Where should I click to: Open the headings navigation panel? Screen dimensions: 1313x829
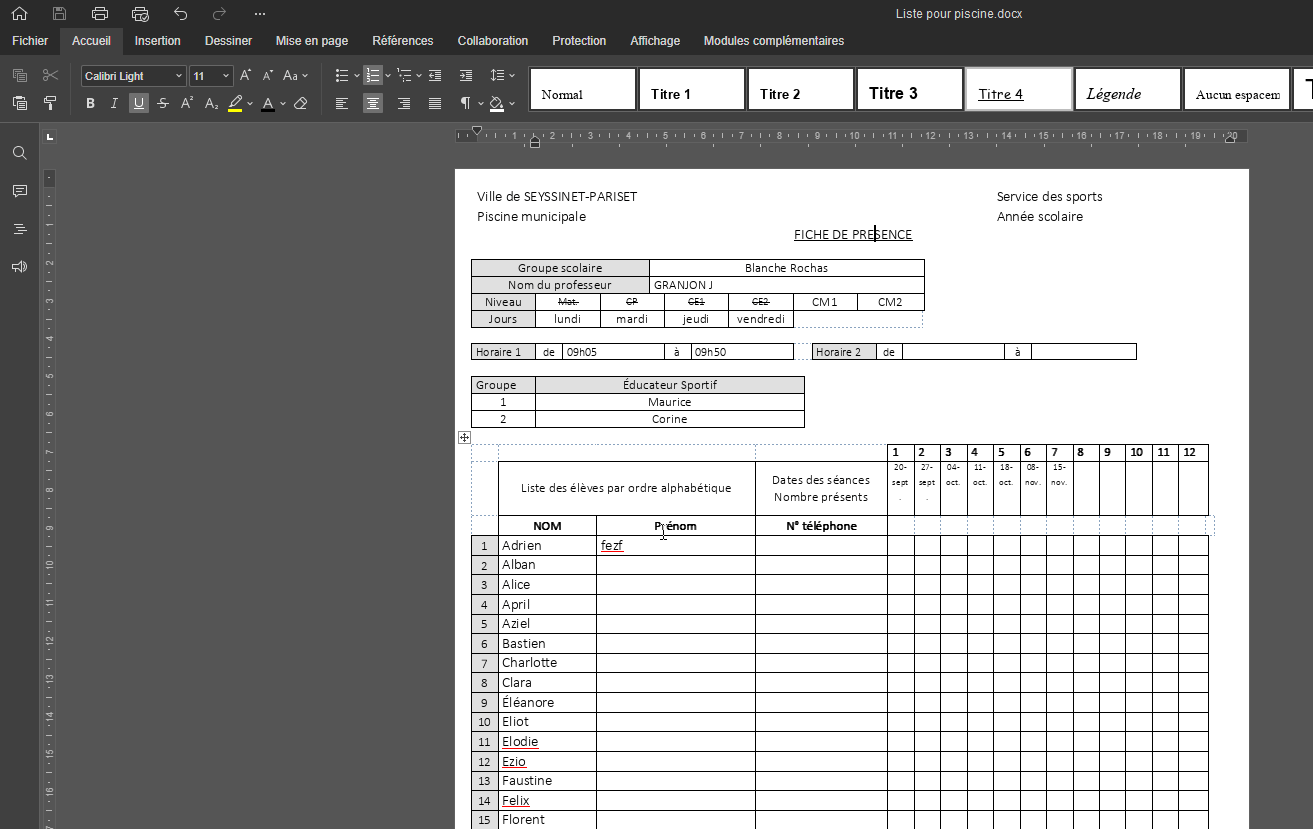pos(19,229)
